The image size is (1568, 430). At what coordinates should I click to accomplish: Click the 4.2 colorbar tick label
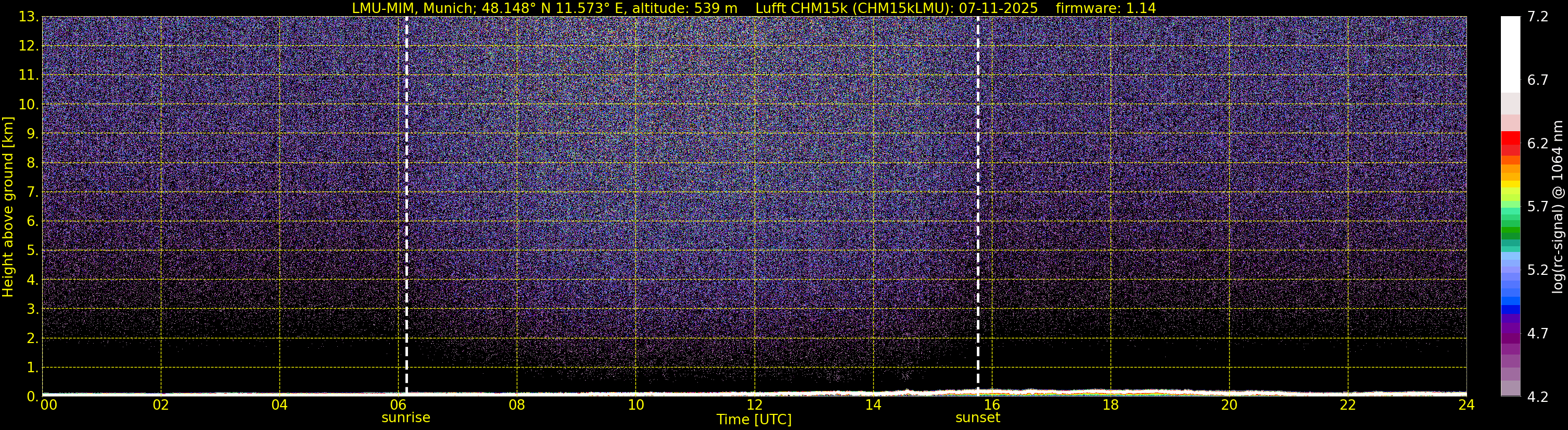click(x=1537, y=397)
